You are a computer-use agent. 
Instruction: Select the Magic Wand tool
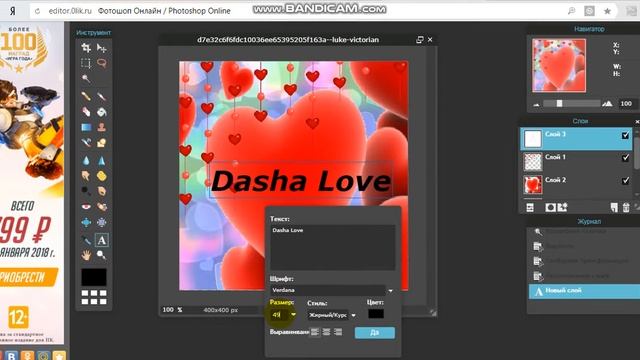[86, 78]
